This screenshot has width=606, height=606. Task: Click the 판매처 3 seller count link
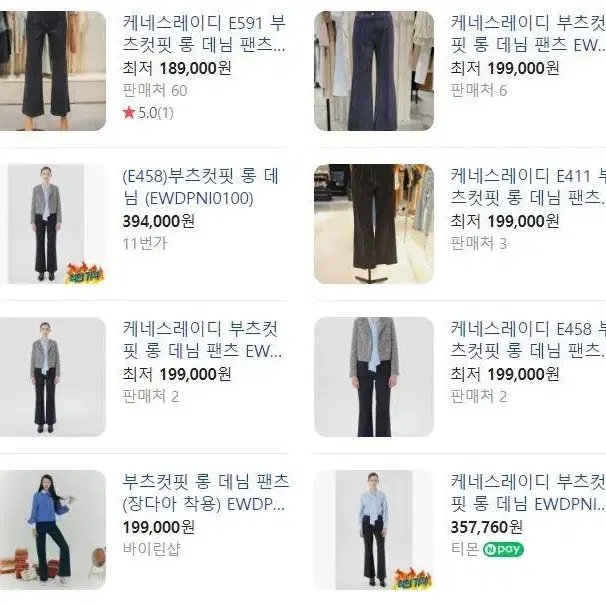[479, 244]
